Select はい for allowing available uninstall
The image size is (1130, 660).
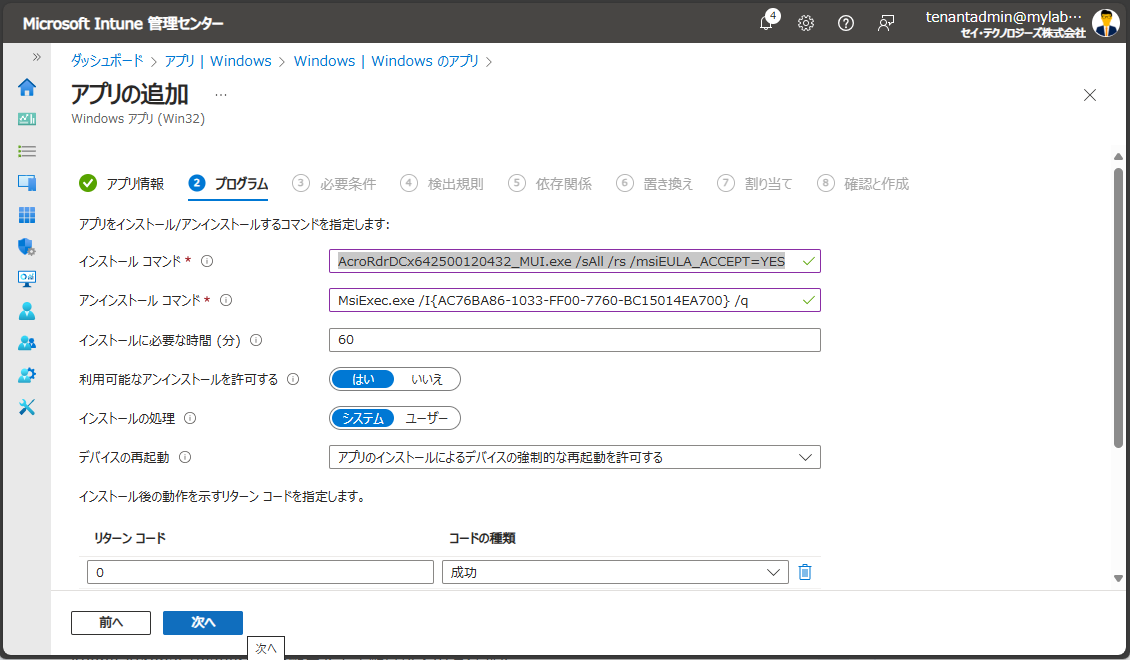[x=361, y=379]
